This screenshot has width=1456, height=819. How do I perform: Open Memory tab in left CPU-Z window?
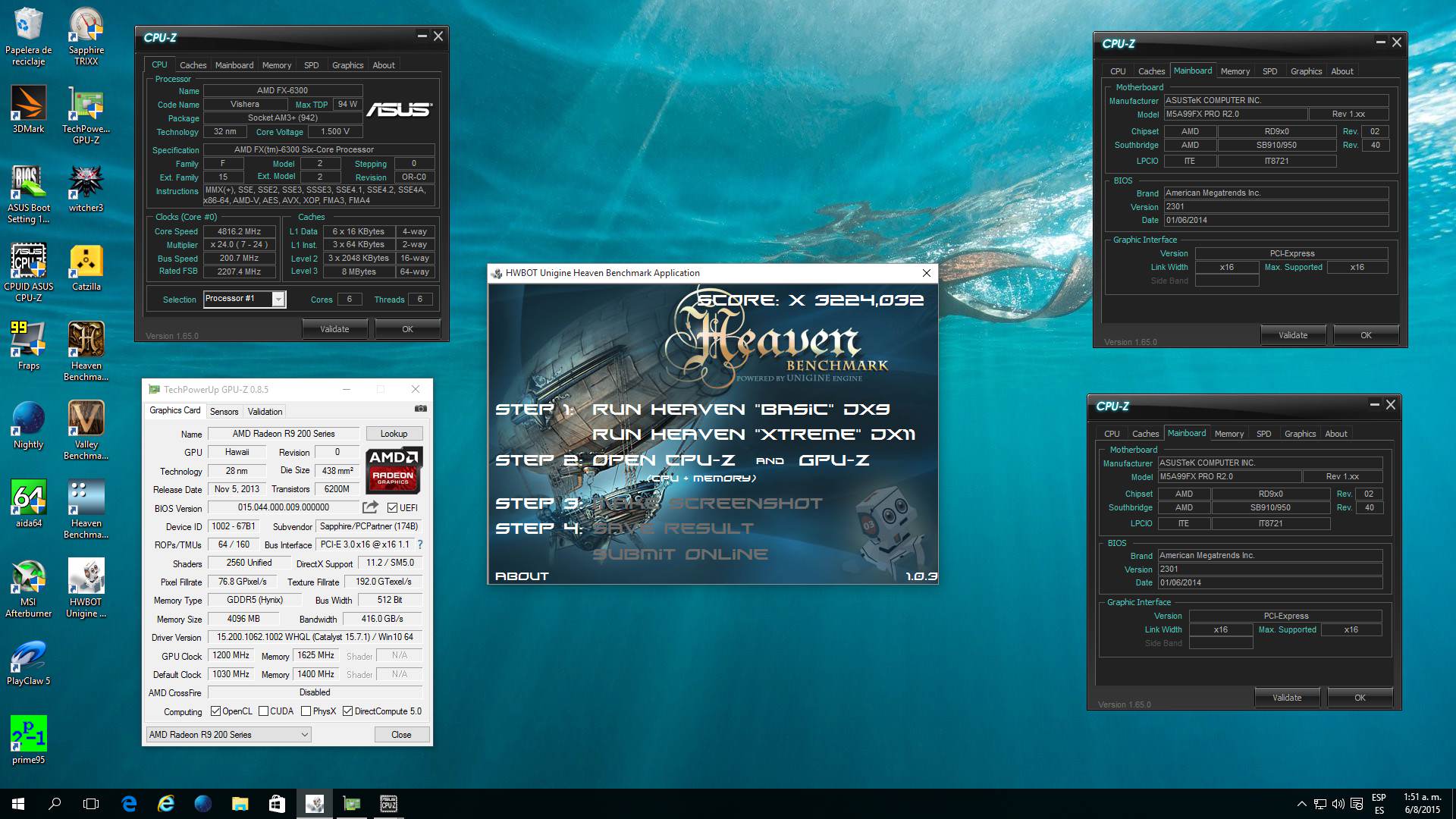[x=277, y=65]
